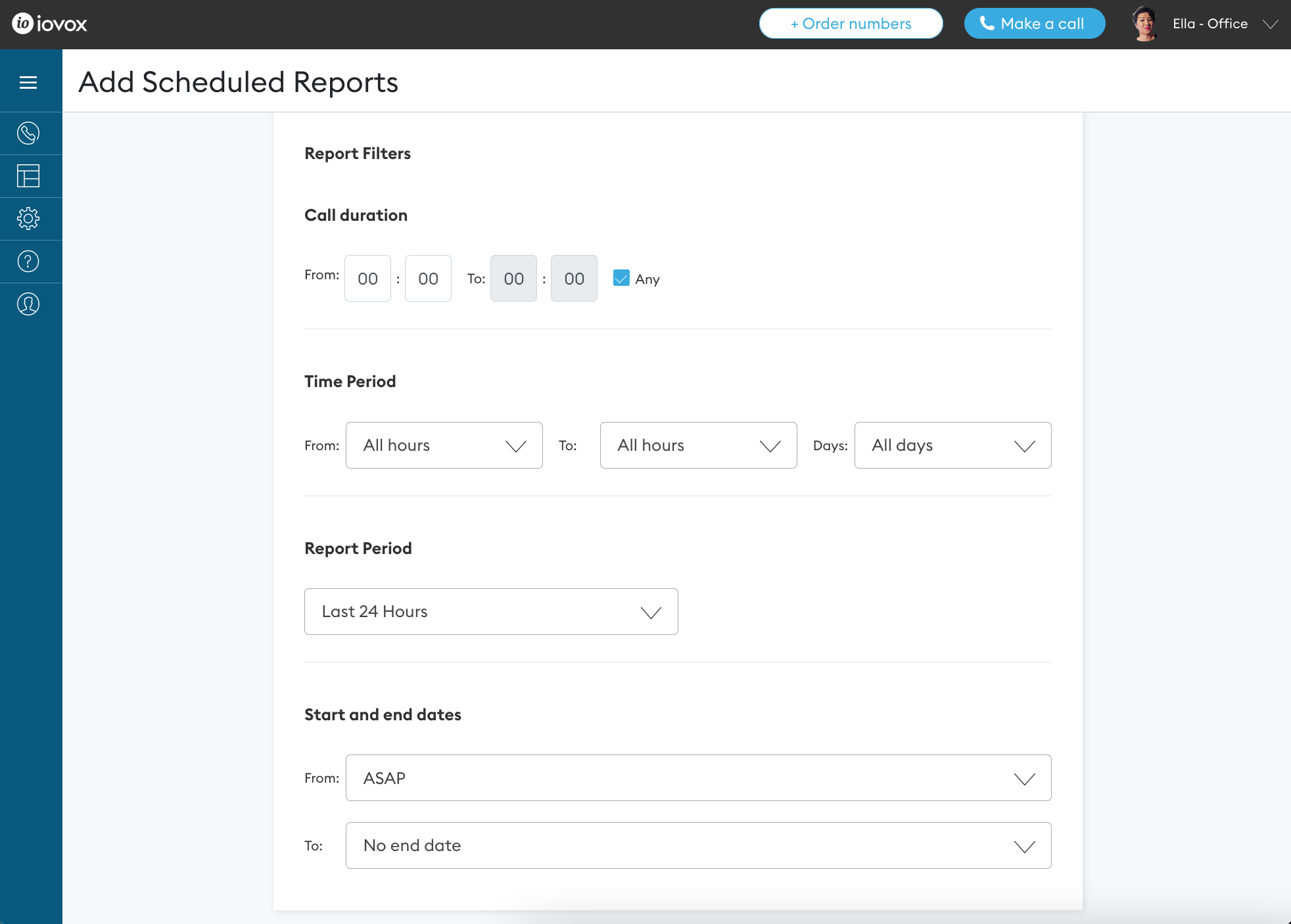Uncheck the Any call duration checkbox
The width and height of the screenshot is (1291, 924).
621,278
